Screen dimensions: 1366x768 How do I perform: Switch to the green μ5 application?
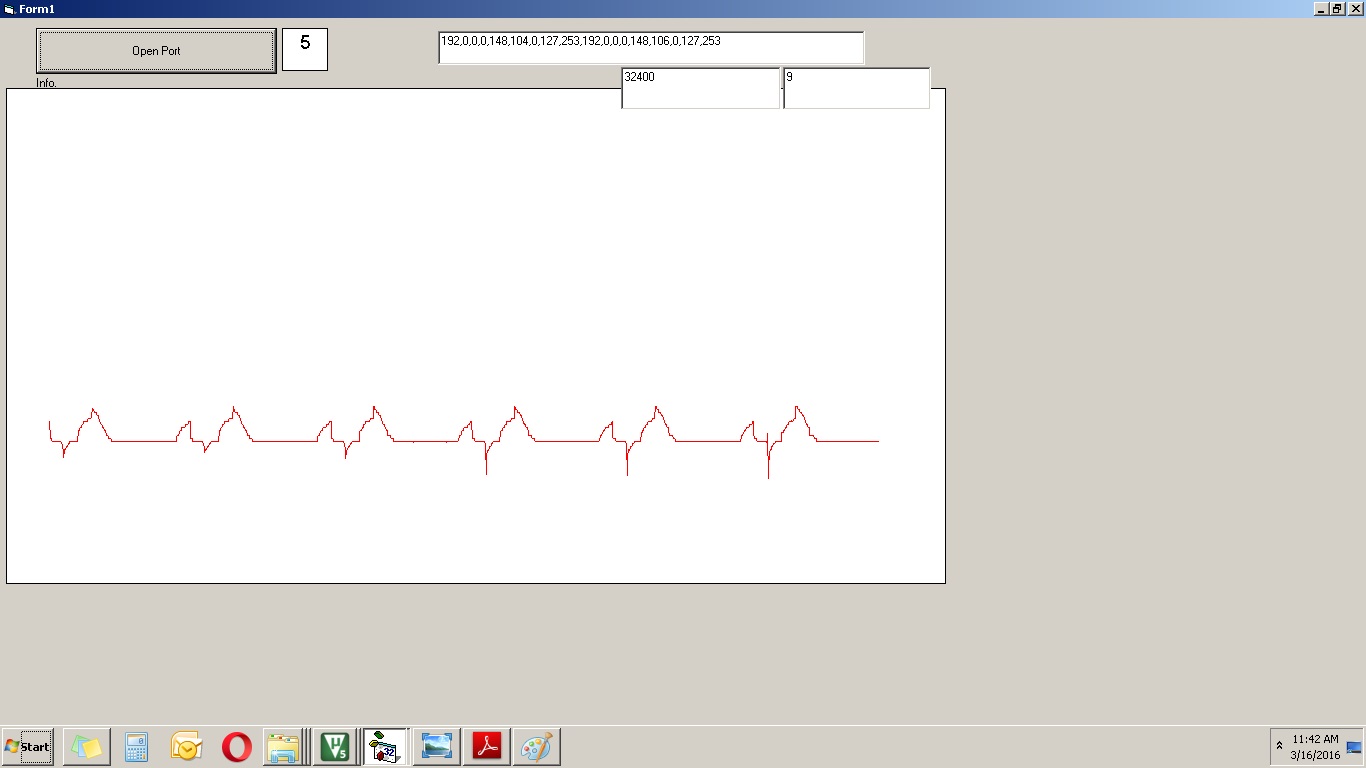[x=336, y=747]
